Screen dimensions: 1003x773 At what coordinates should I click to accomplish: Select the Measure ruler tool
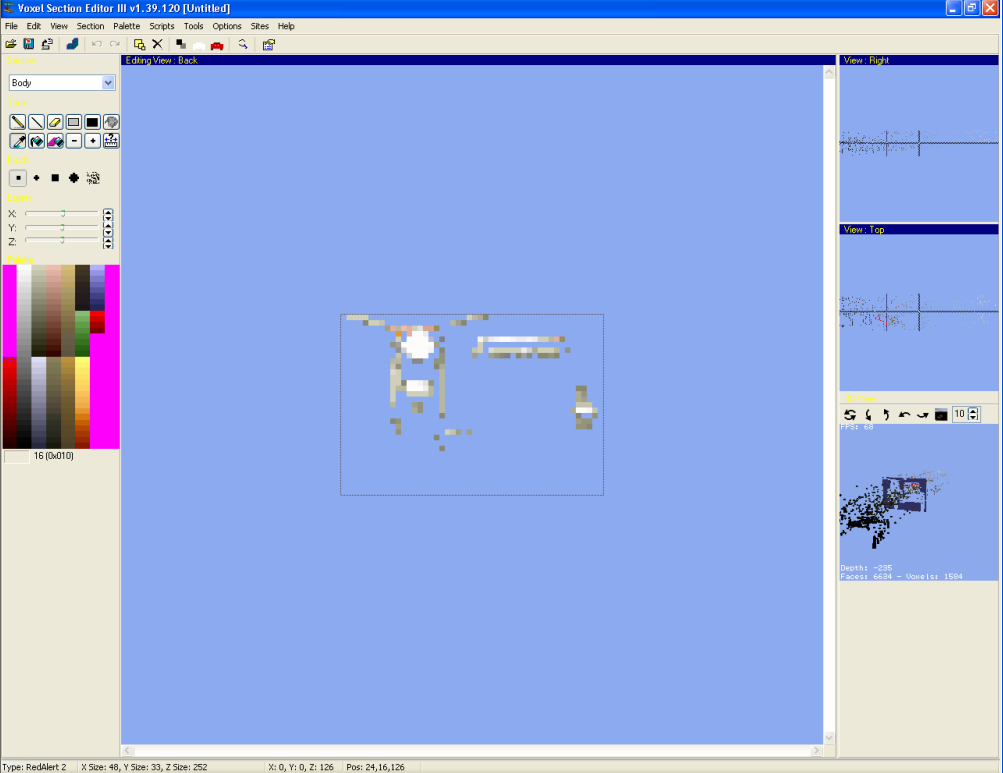coord(111,141)
